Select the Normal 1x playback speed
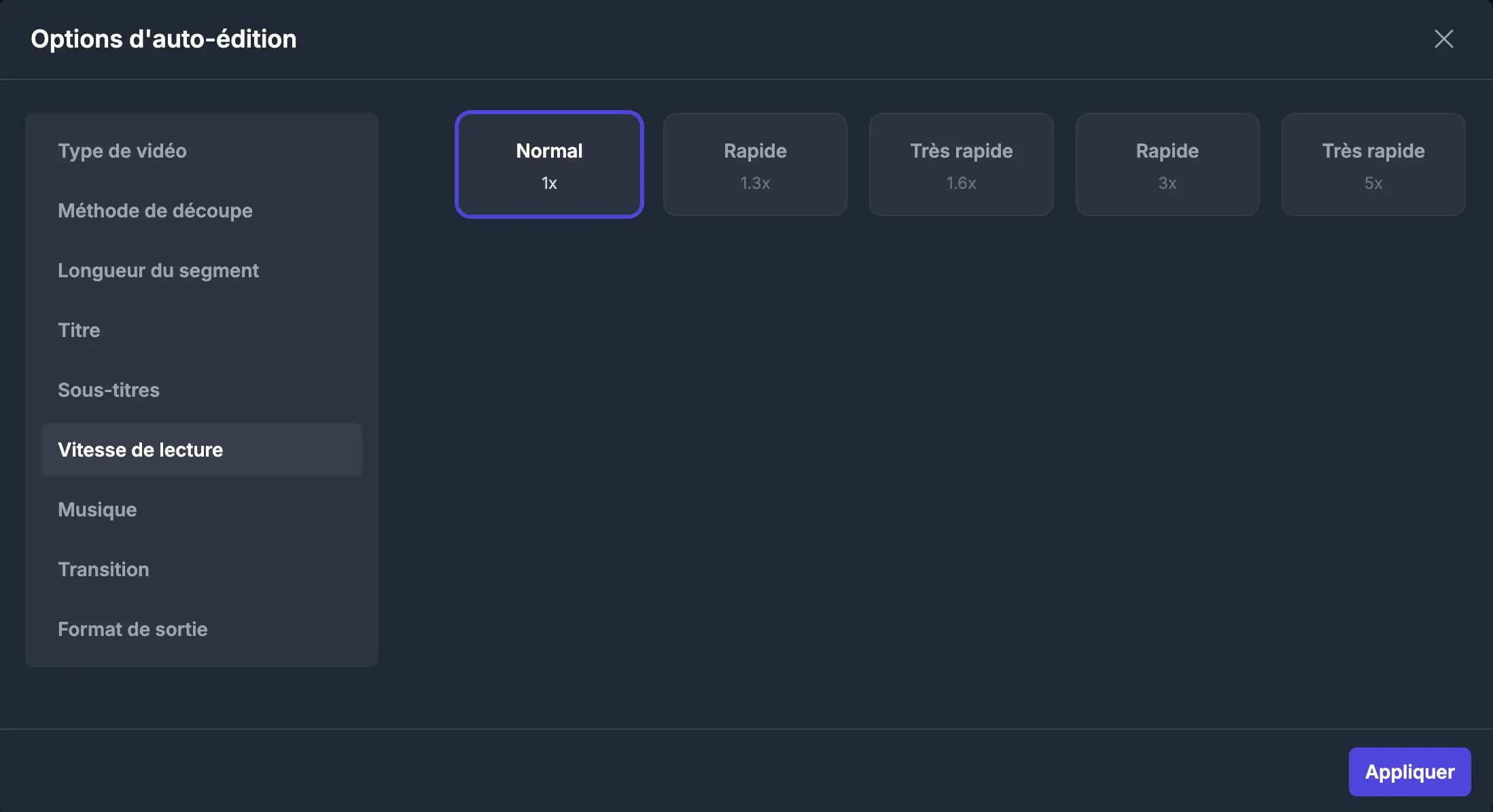This screenshot has height=812, width=1493. click(x=548, y=164)
